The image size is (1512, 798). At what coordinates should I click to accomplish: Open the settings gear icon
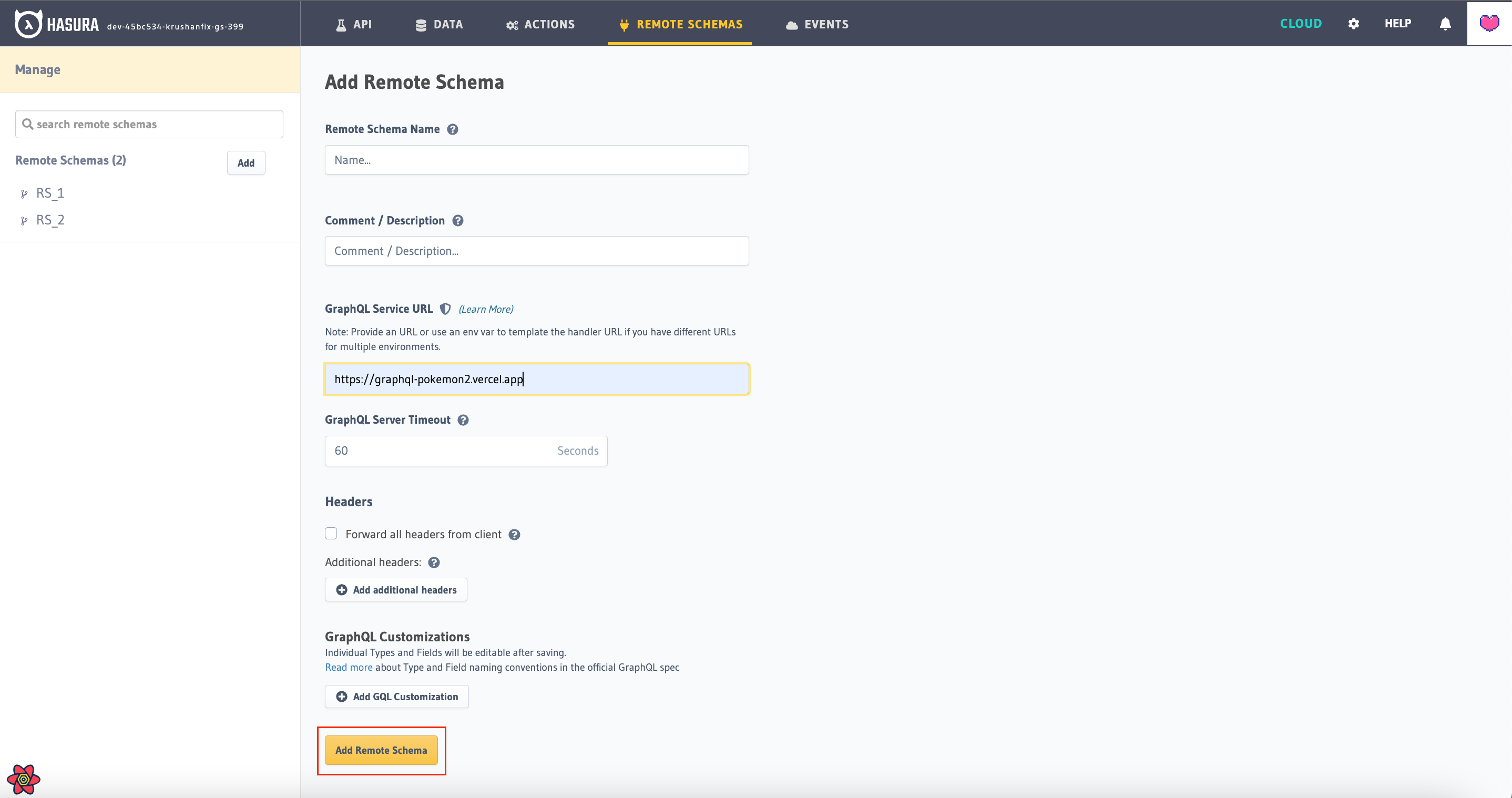click(x=1354, y=24)
